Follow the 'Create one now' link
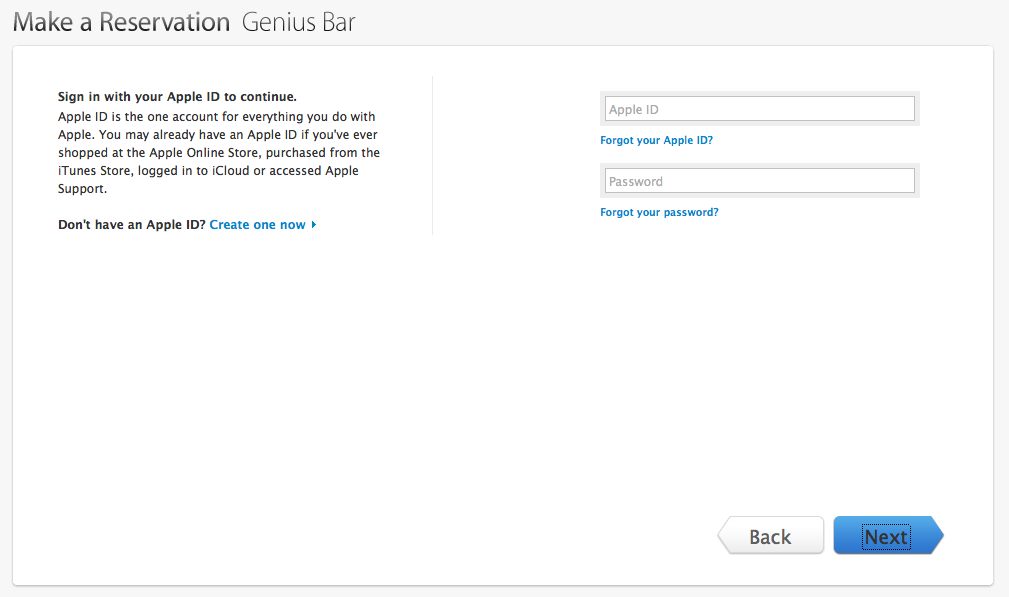This screenshot has height=597, width=1009. 257,225
